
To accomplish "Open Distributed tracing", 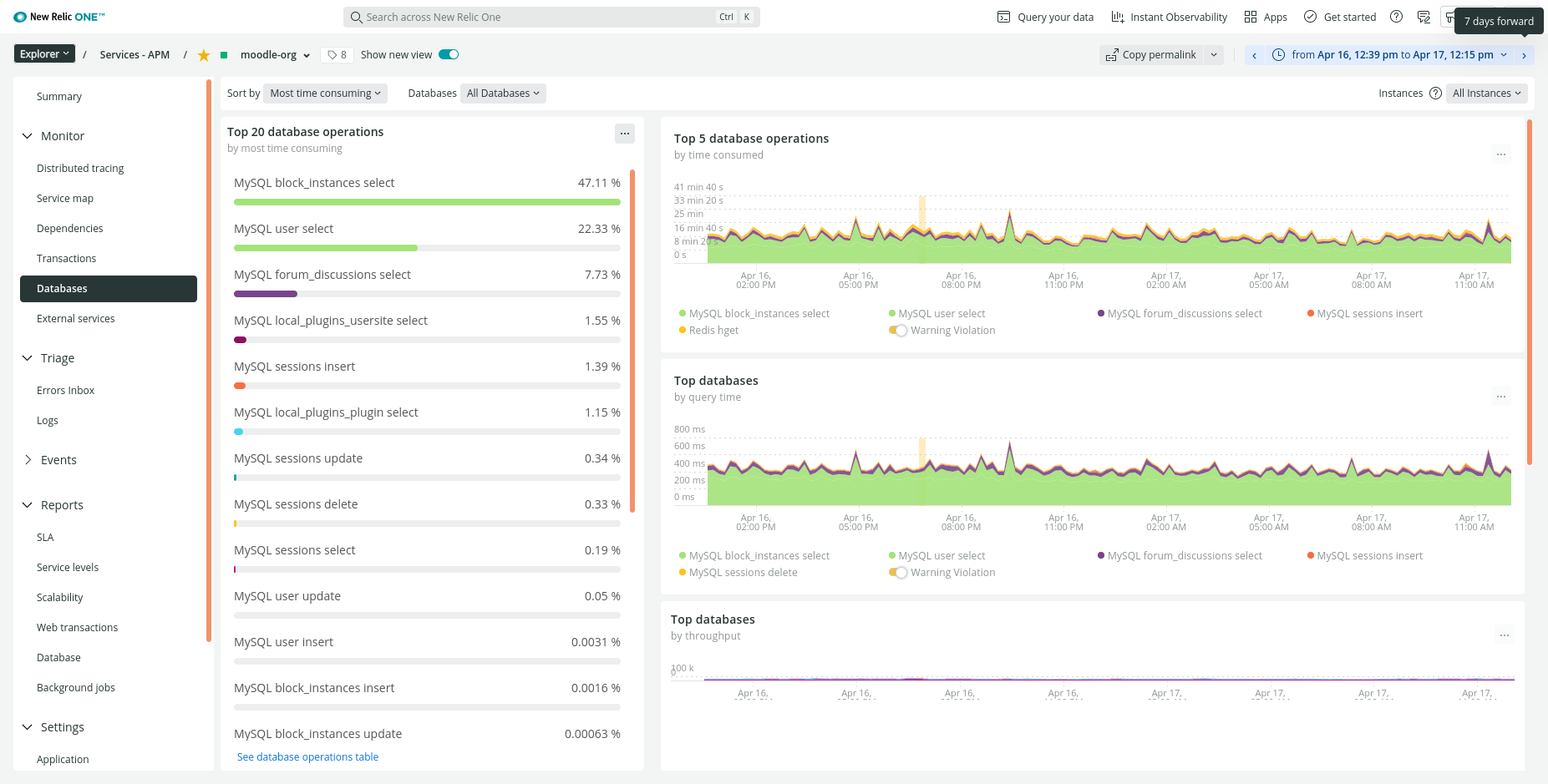I will pos(80,169).
